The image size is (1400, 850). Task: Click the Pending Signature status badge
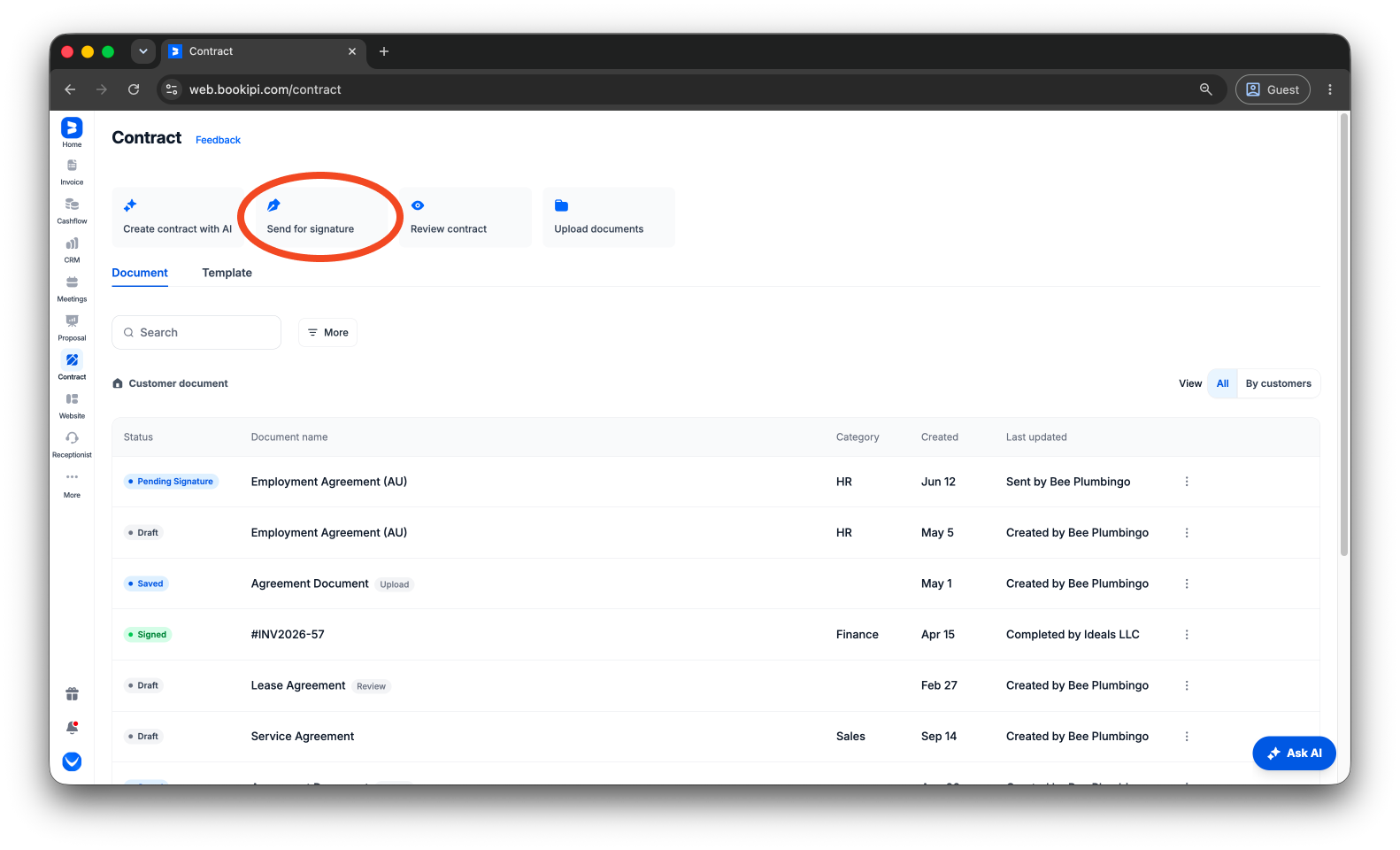[x=171, y=482]
